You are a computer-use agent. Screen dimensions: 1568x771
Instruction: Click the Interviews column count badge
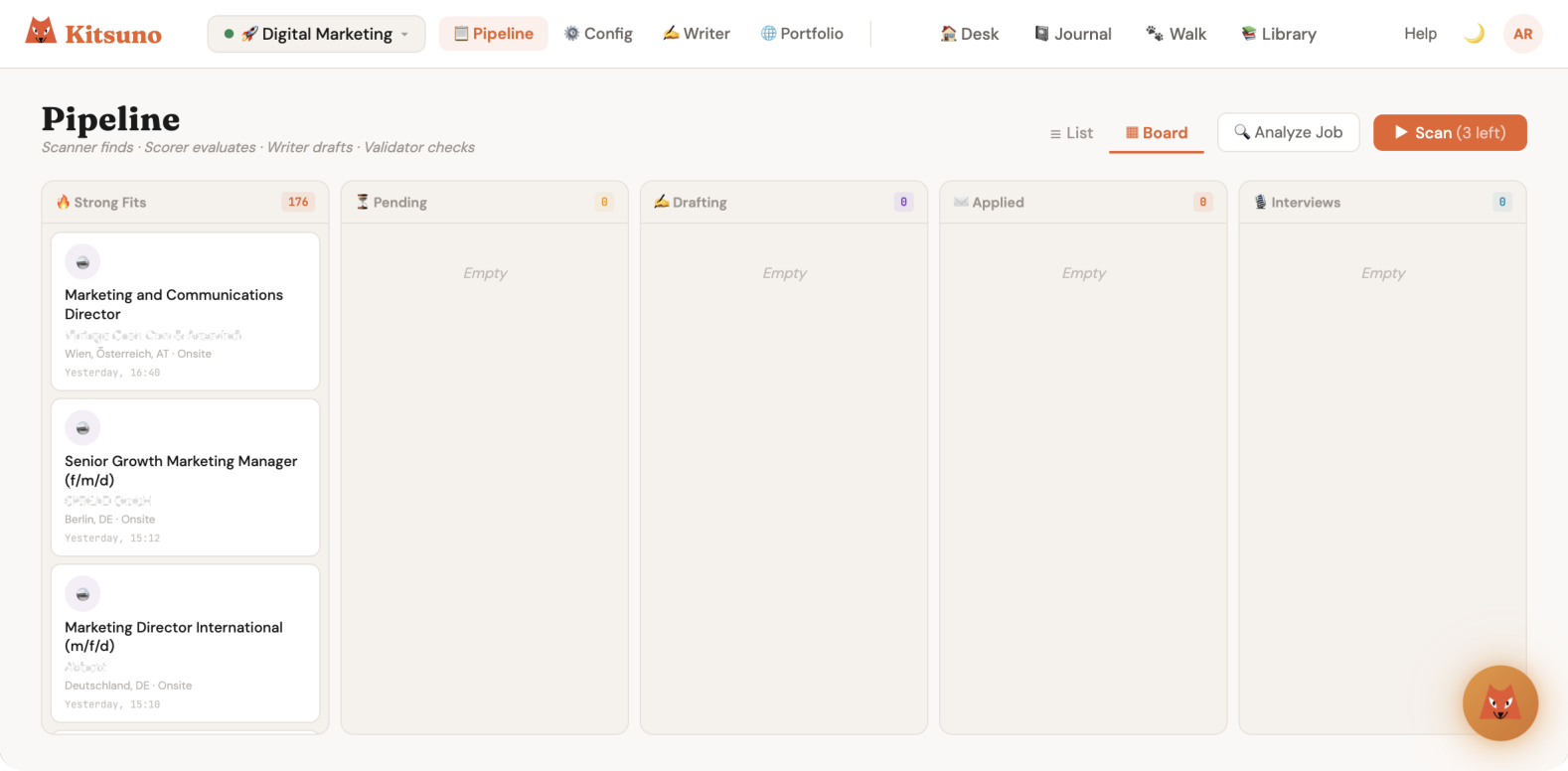(x=1502, y=202)
